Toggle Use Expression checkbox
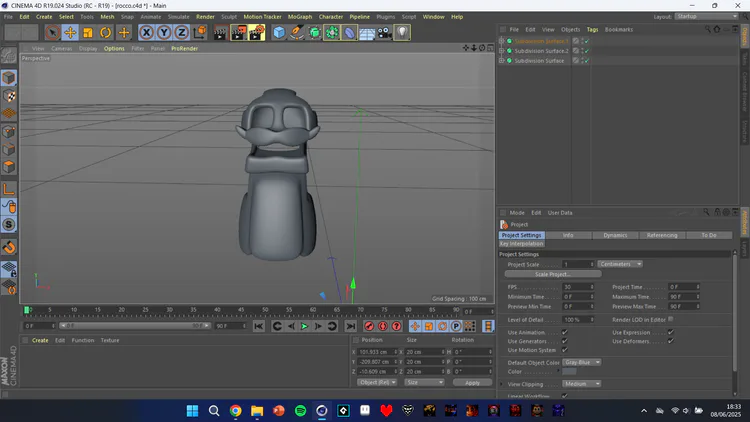Screen dimensions: 750x422 (x=671, y=332)
